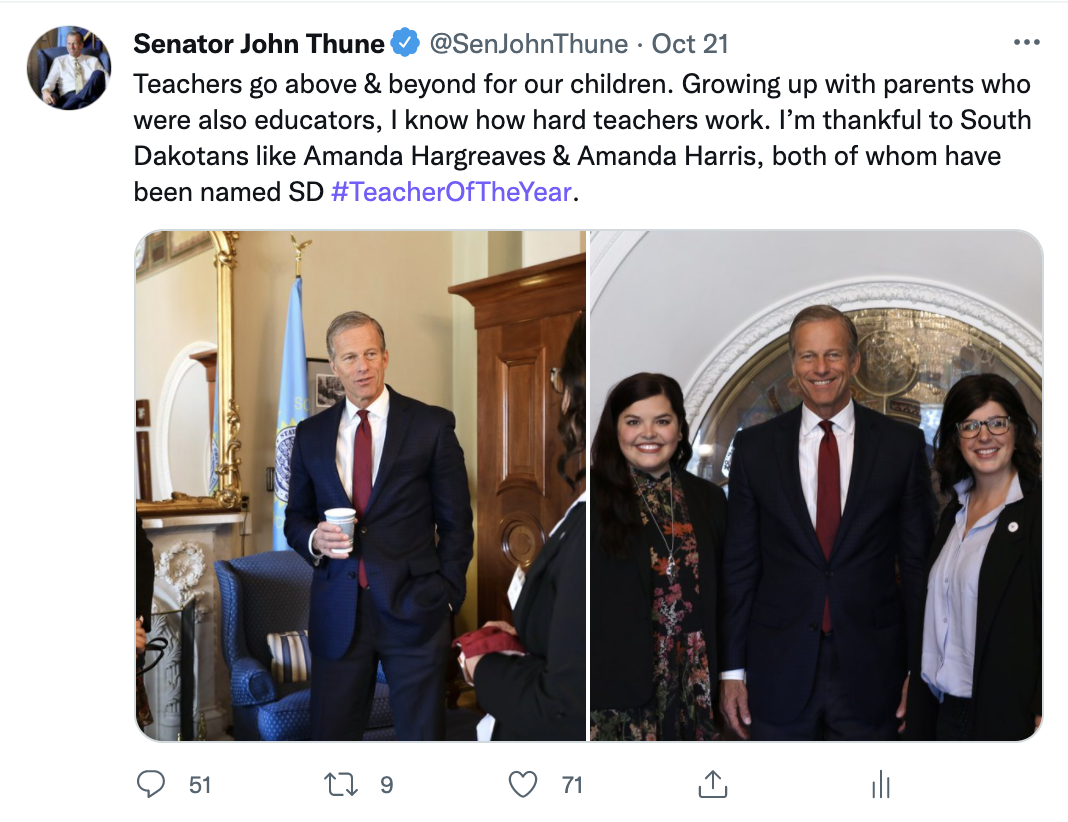Click the blue verified badge
Viewport: 1068px width, 822px height.
[x=405, y=43]
